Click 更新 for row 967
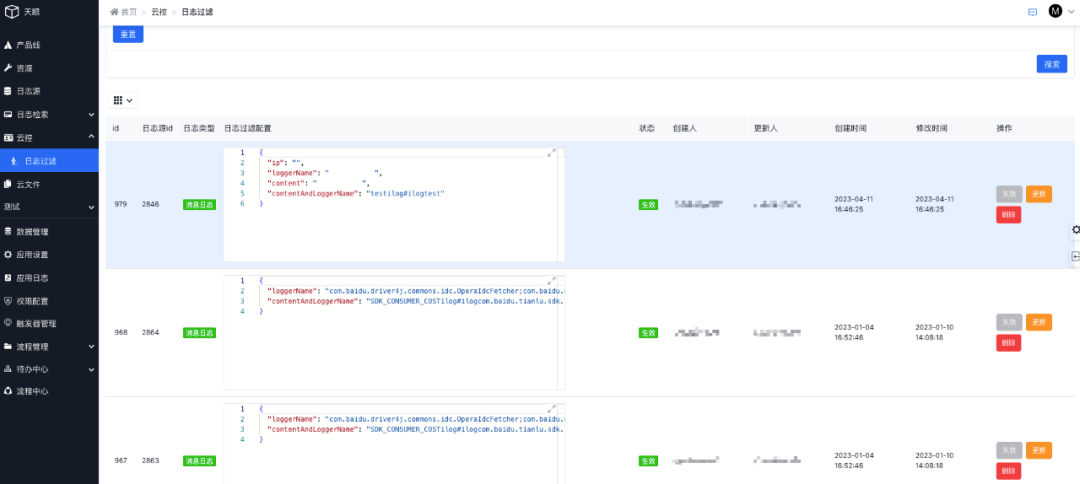 1039,450
